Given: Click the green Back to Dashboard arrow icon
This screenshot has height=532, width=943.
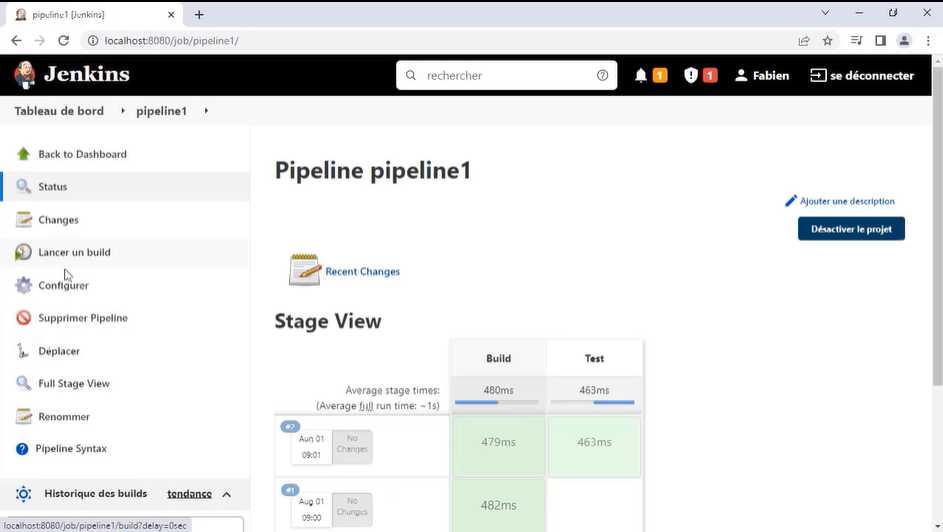Looking at the screenshot, I should pyautogui.click(x=23, y=154).
